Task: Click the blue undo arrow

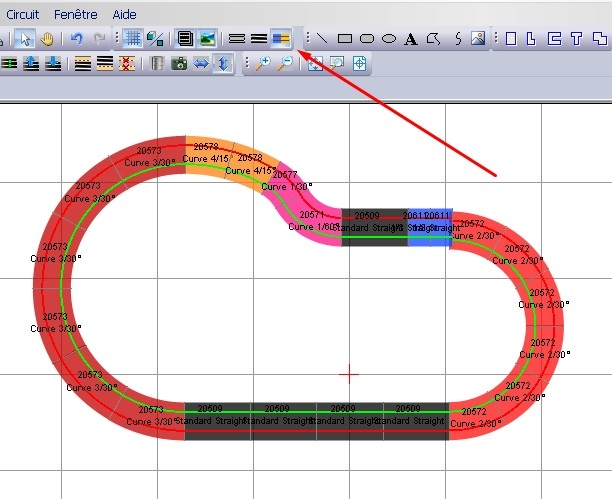Action: click(x=77, y=39)
